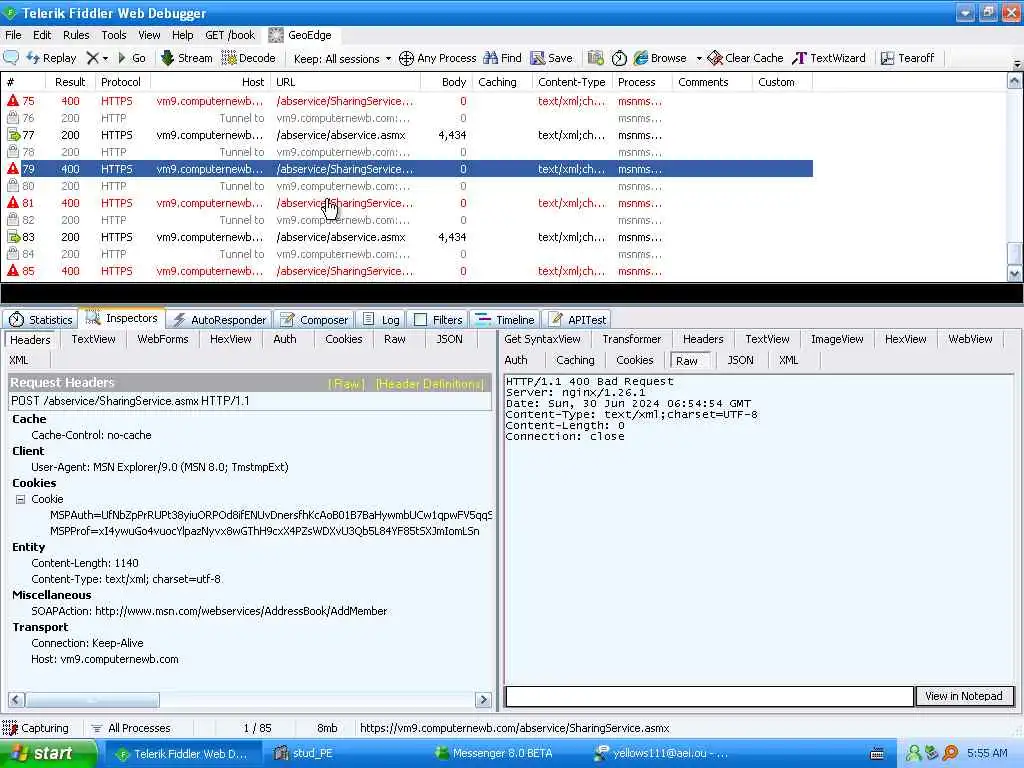Switch request inspector to WebForms tab

163,339
